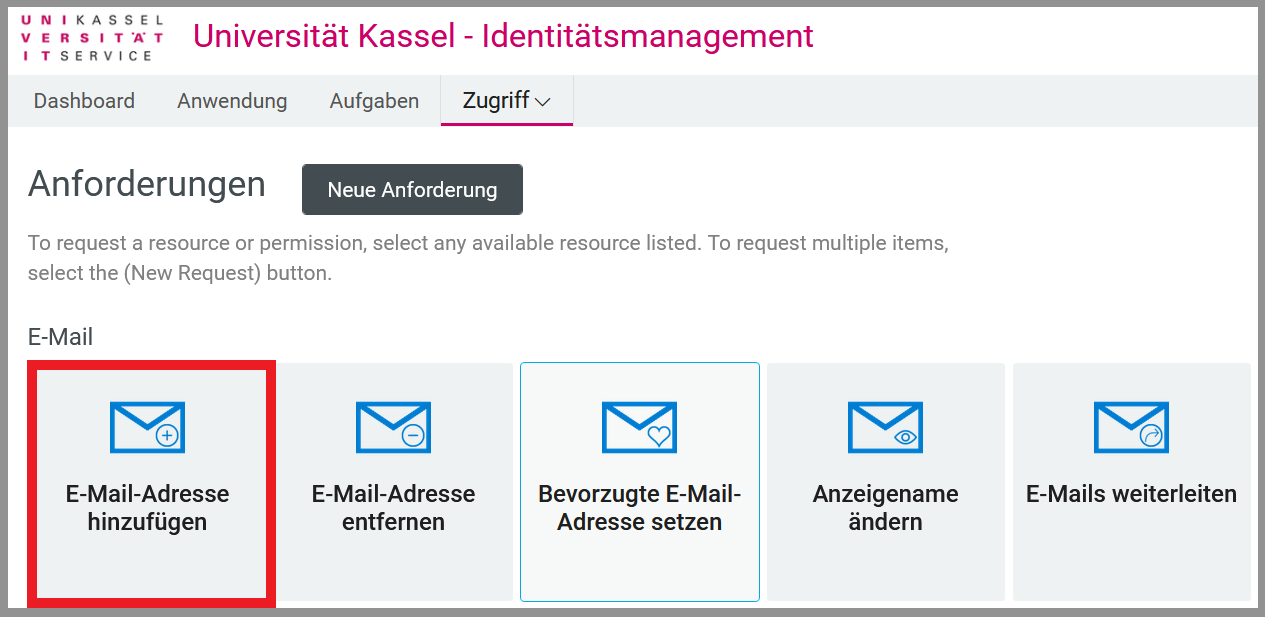Open the Dashboard tab
The width and height of the screenshot is (1265, 617).
tap(84, 101)
